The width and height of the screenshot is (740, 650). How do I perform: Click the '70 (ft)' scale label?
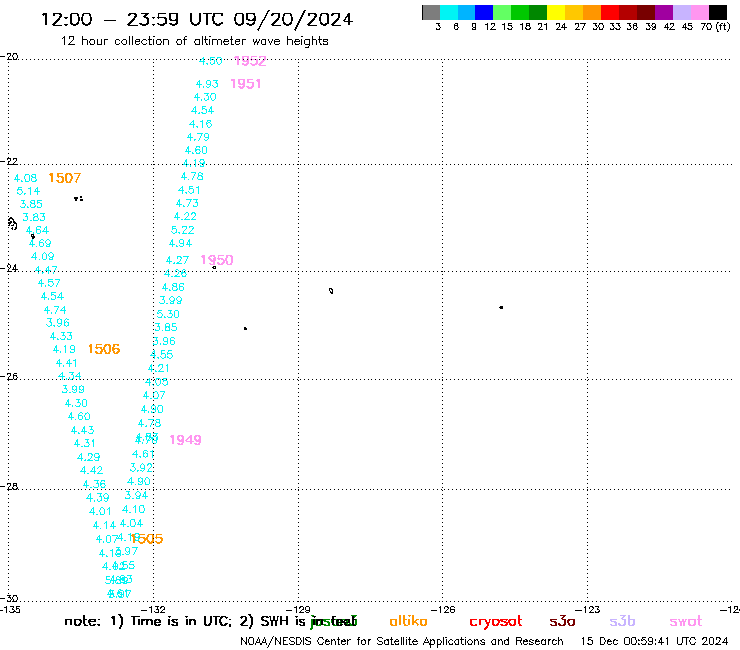tap(715, 27)
